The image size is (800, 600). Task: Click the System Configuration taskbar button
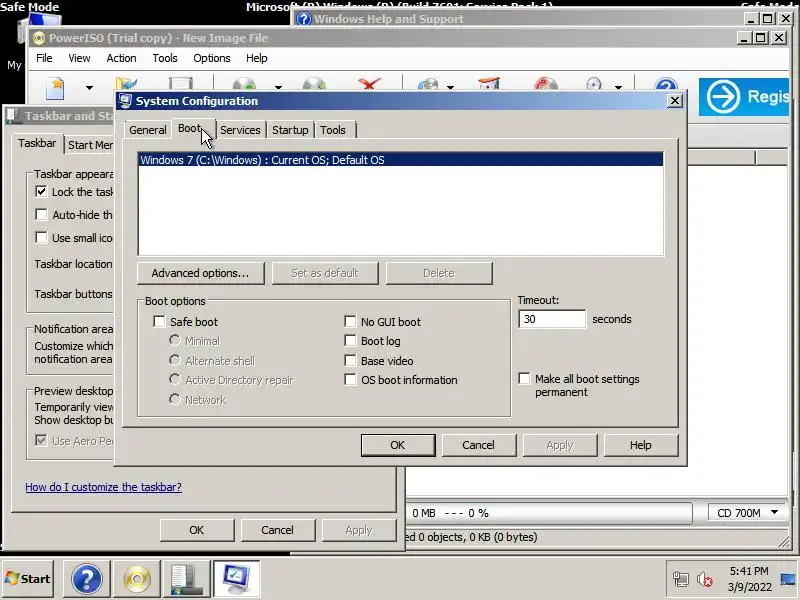pyautogui.click(x=237, y=579)
